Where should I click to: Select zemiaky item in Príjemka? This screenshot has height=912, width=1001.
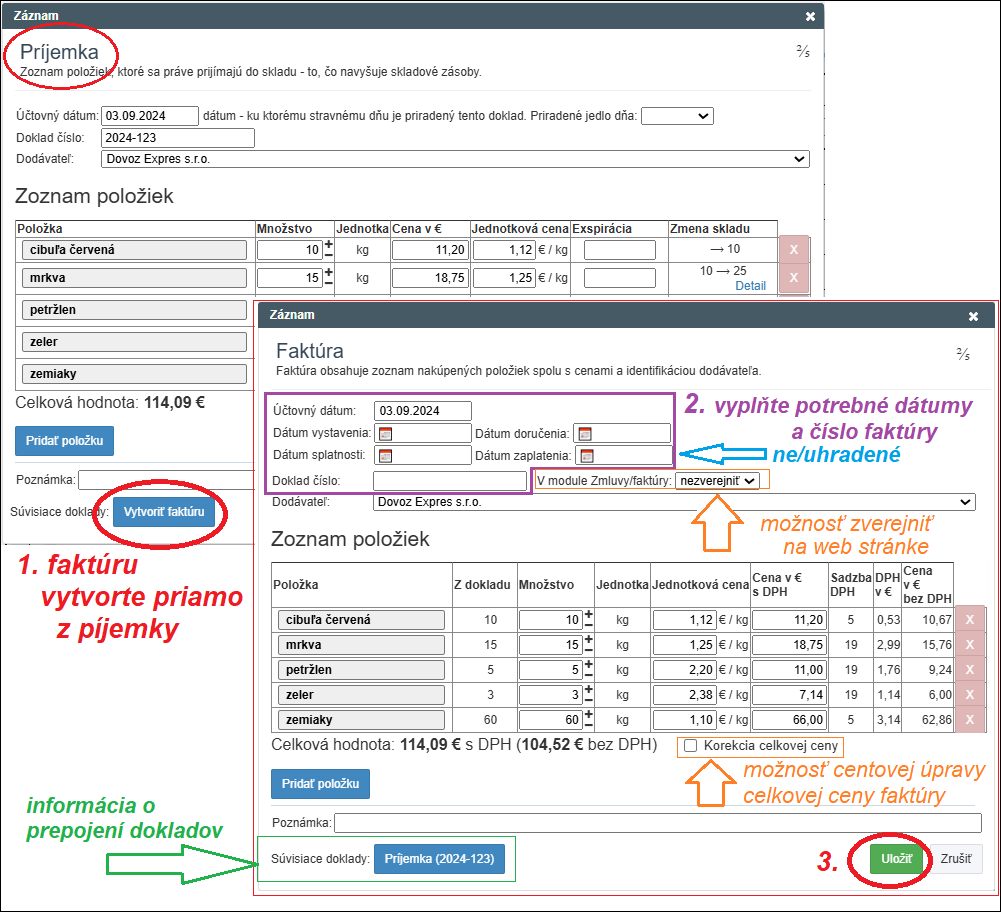(134, 373)
